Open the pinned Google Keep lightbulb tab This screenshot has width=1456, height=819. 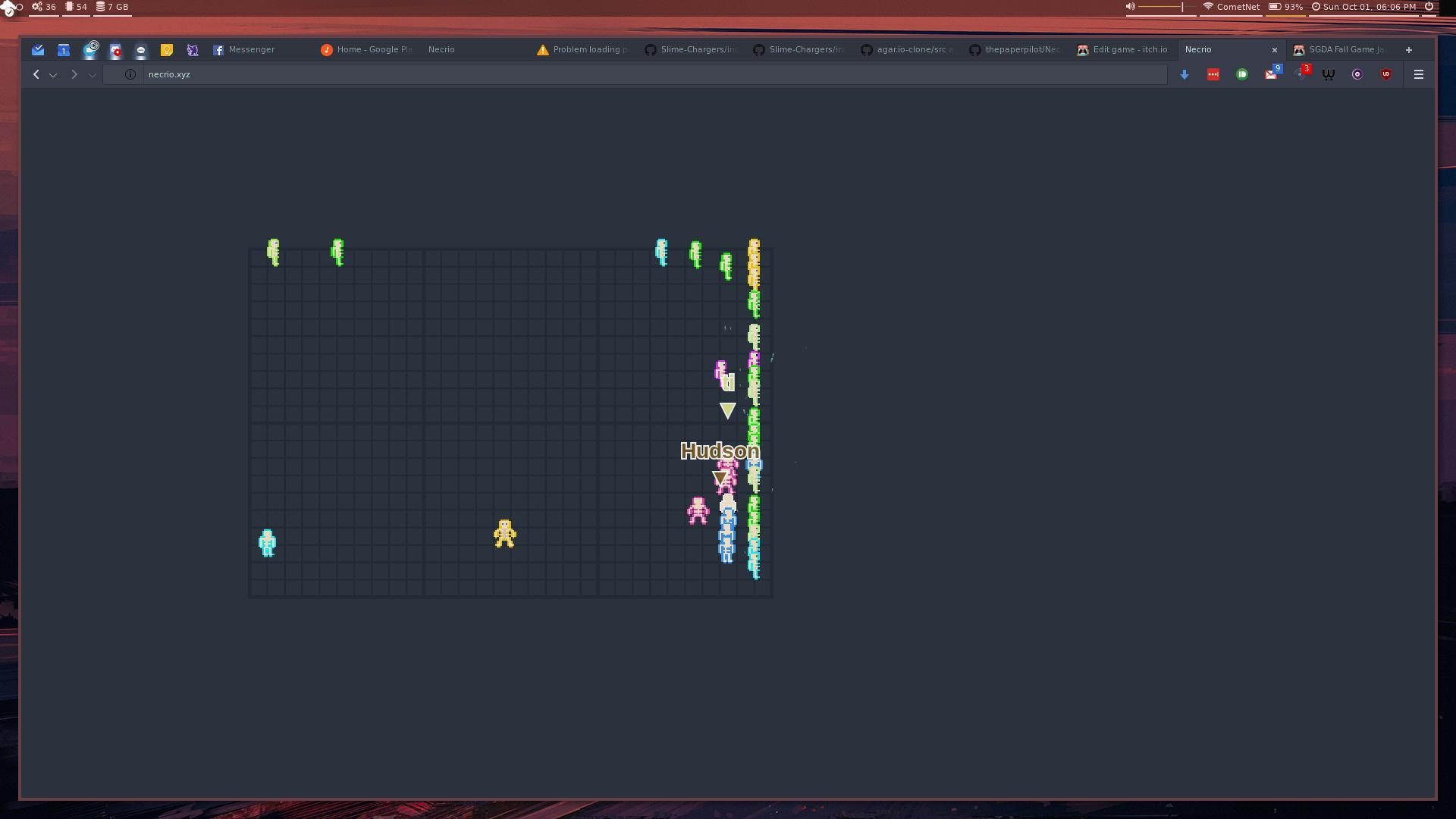pos(167,50)
